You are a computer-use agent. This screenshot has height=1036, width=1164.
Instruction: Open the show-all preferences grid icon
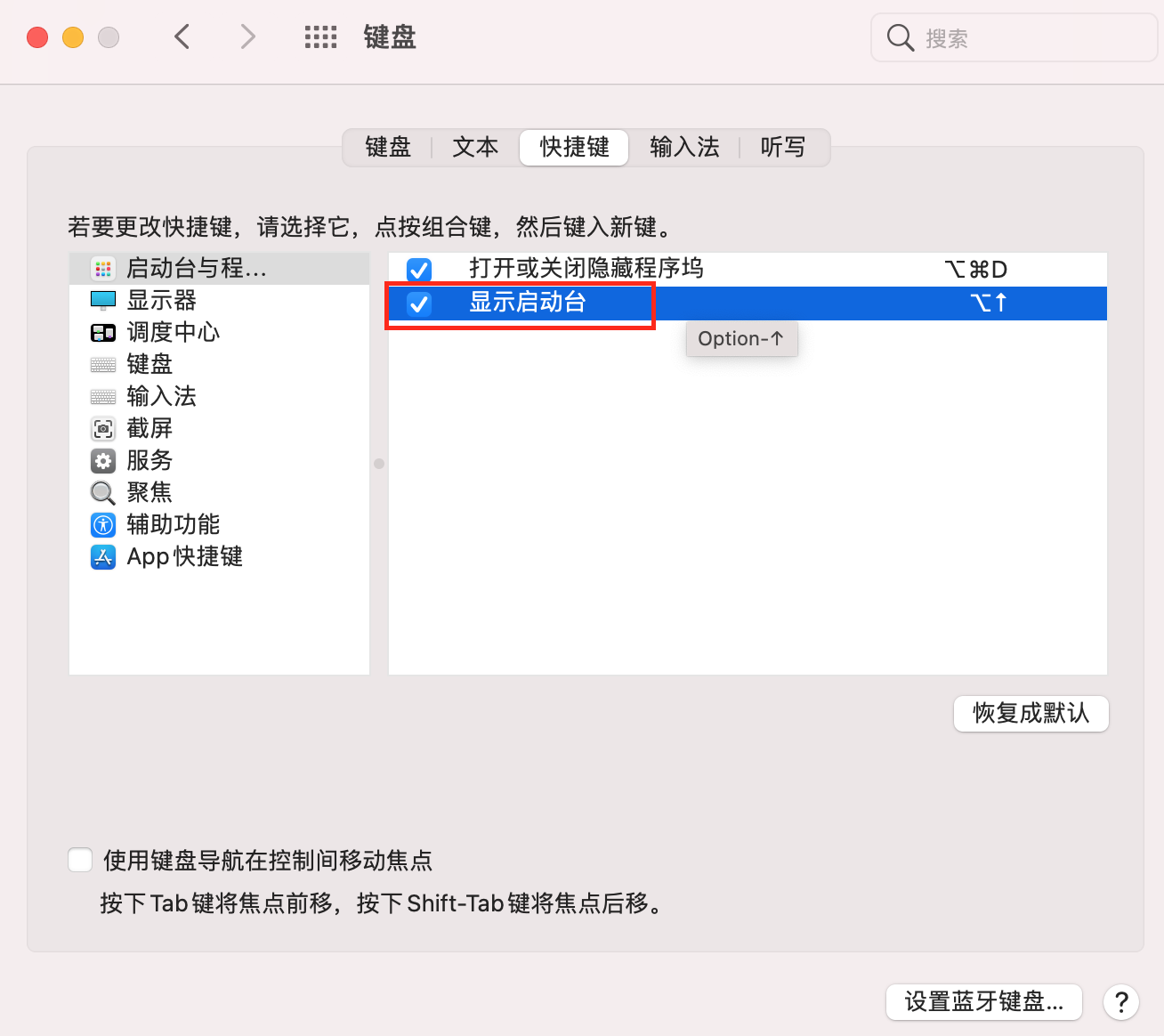[x=320, y=36]
